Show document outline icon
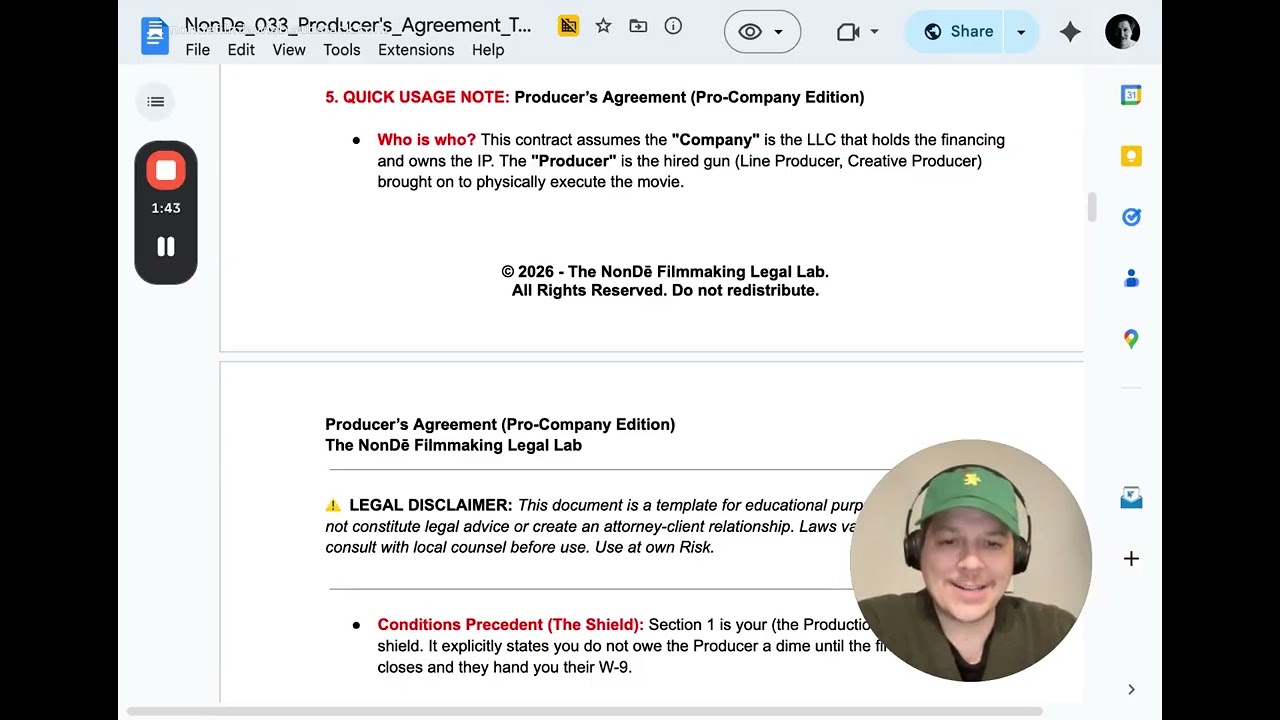 point(155,101)
